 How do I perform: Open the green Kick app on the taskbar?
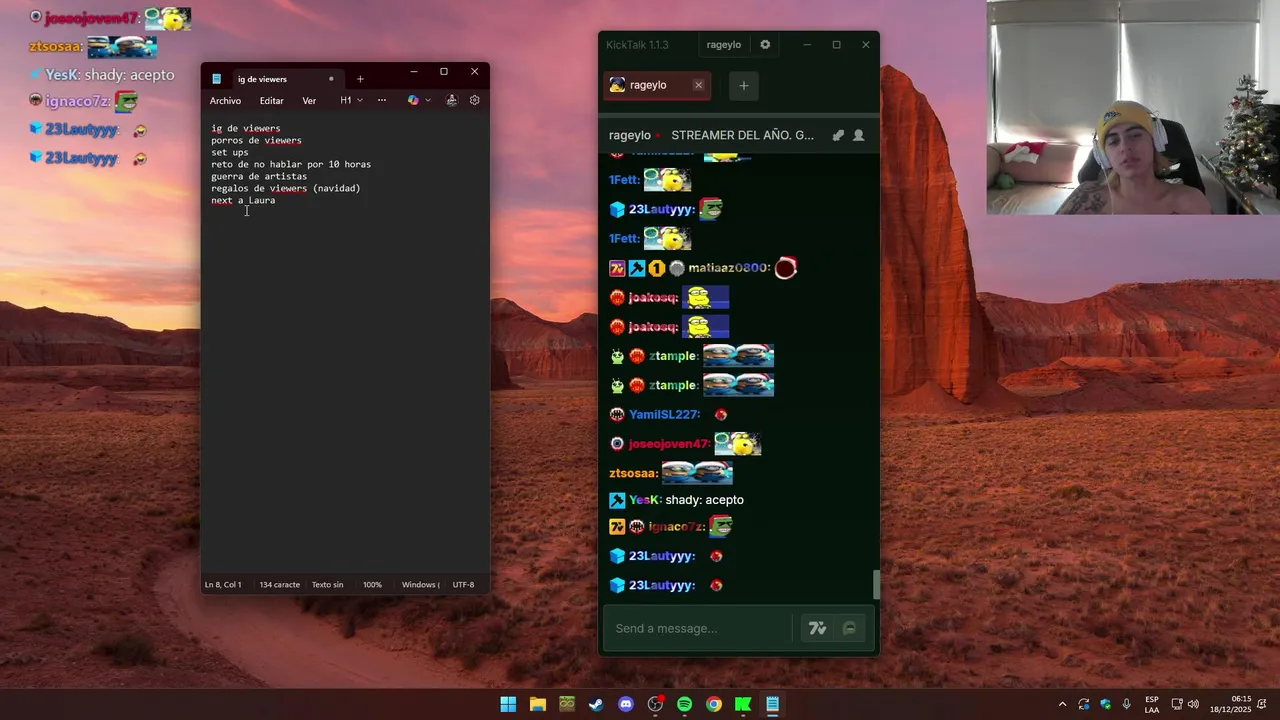(x=743, y=704)
